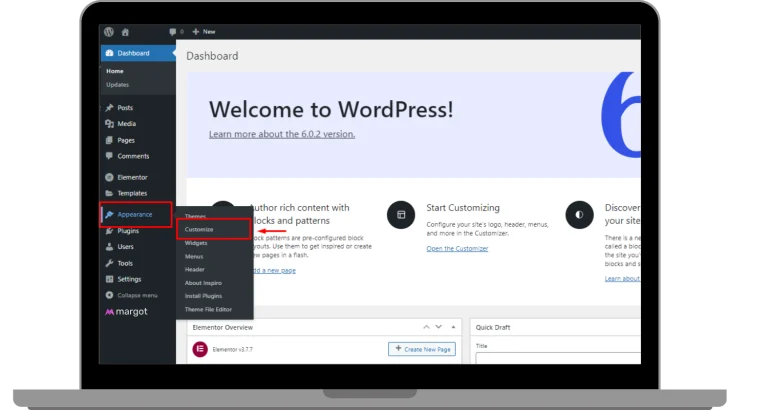768x410 pixels.
Task: Click the WordPress logo in admin bar
Action: pos(108,32)
